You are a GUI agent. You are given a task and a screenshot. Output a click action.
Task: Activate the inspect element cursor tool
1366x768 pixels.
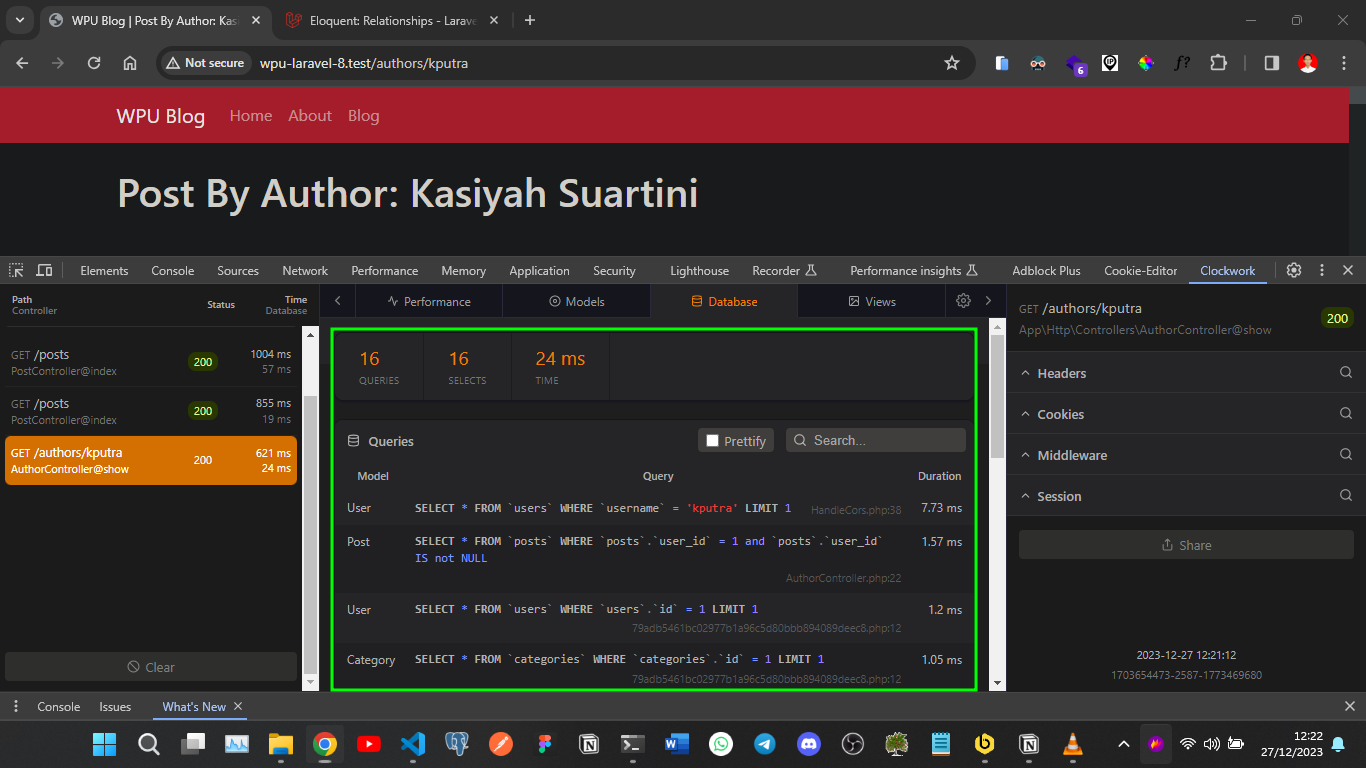point(15,270)
